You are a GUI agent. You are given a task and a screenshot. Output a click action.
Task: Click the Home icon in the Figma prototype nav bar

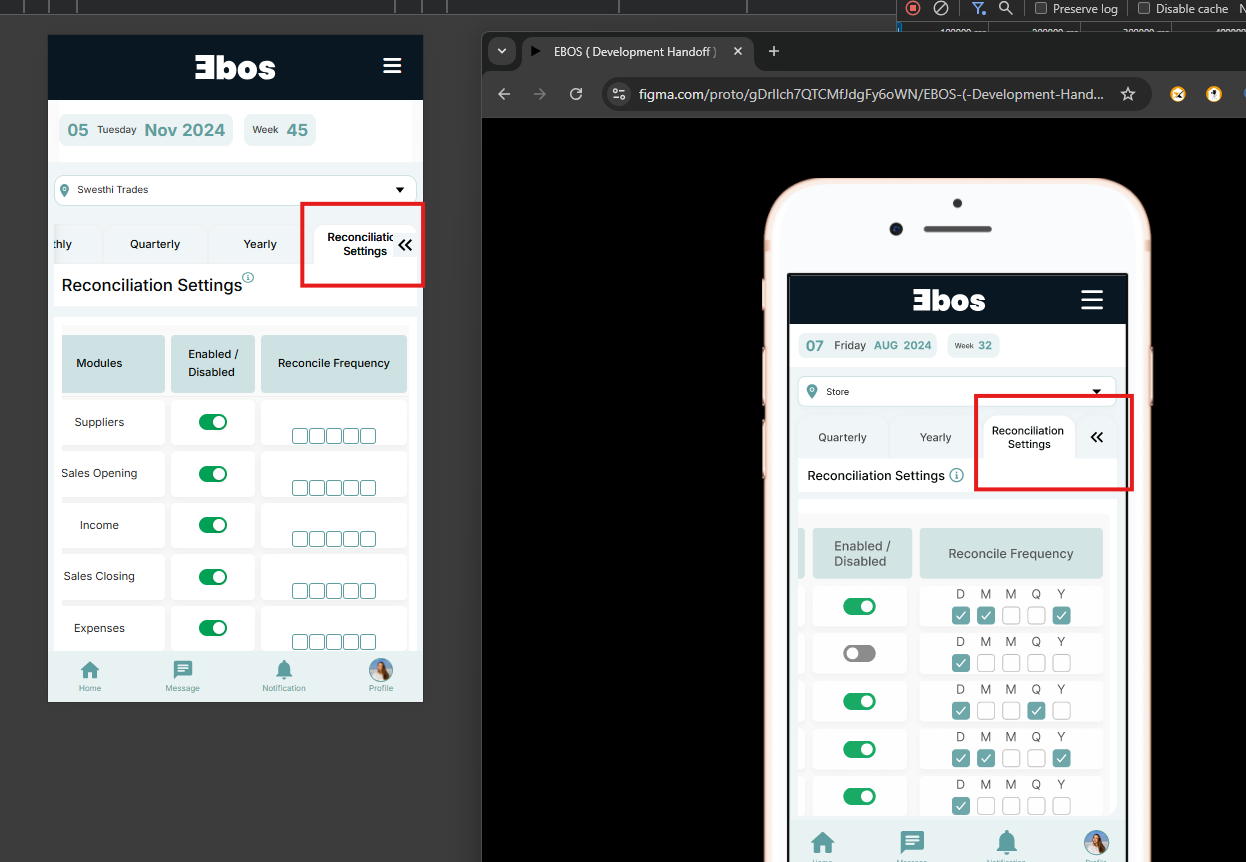pyautogui.click(x=823, y=843)
